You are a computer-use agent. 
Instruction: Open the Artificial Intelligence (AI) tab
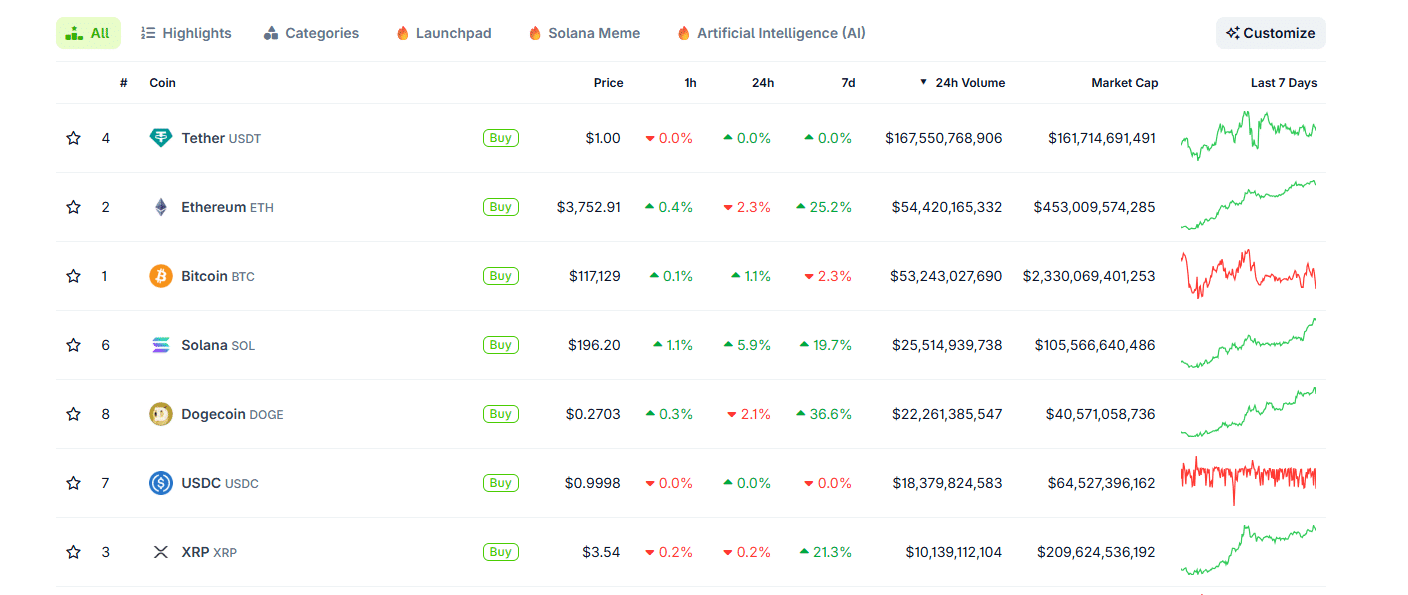click(x=771, y=33)
